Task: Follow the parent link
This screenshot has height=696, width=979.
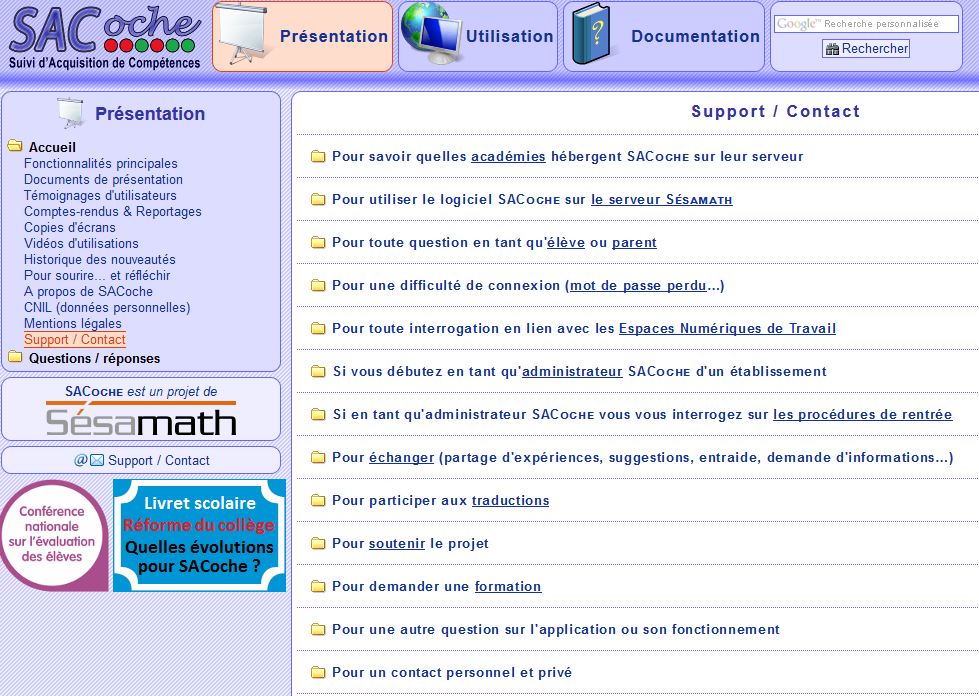Action: click(634, 243)
